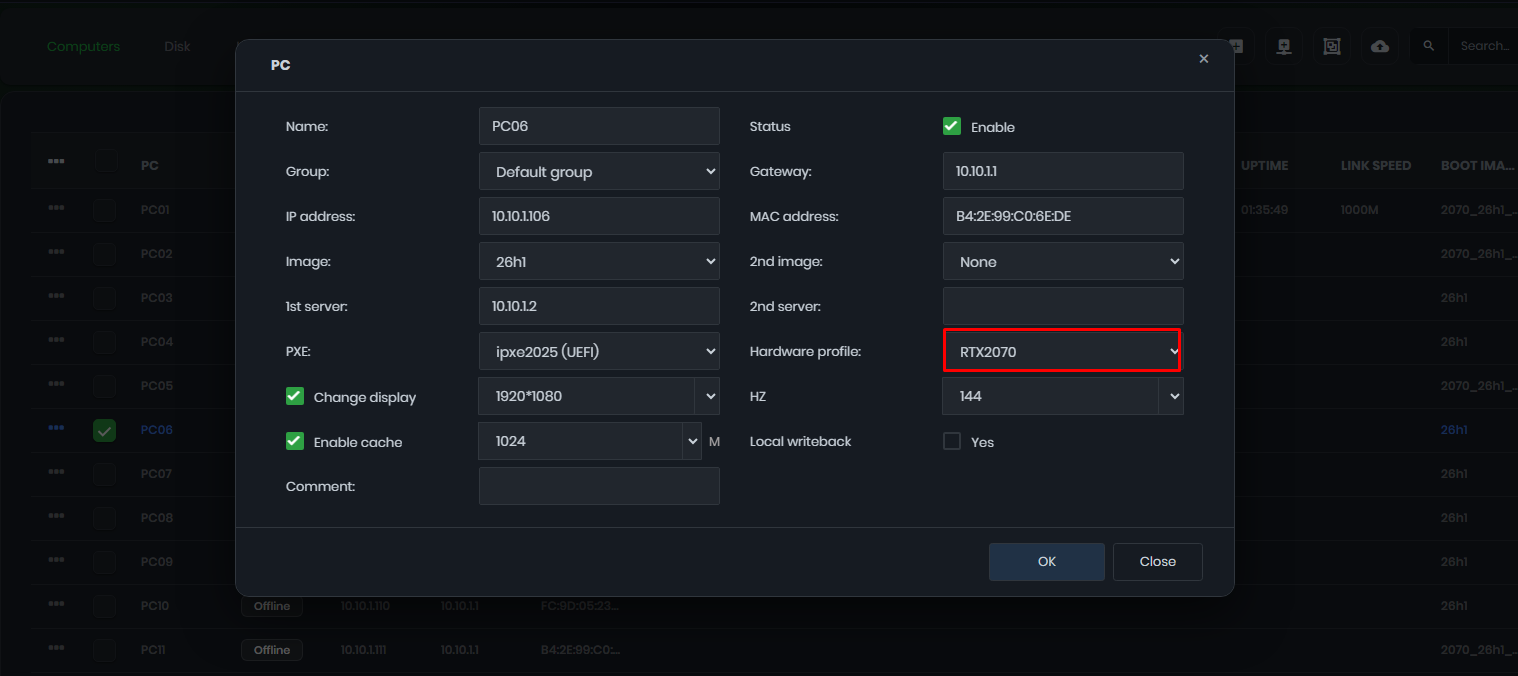
Task: Close the PC dialog with the X icon
Action: tap(1204, 59)
